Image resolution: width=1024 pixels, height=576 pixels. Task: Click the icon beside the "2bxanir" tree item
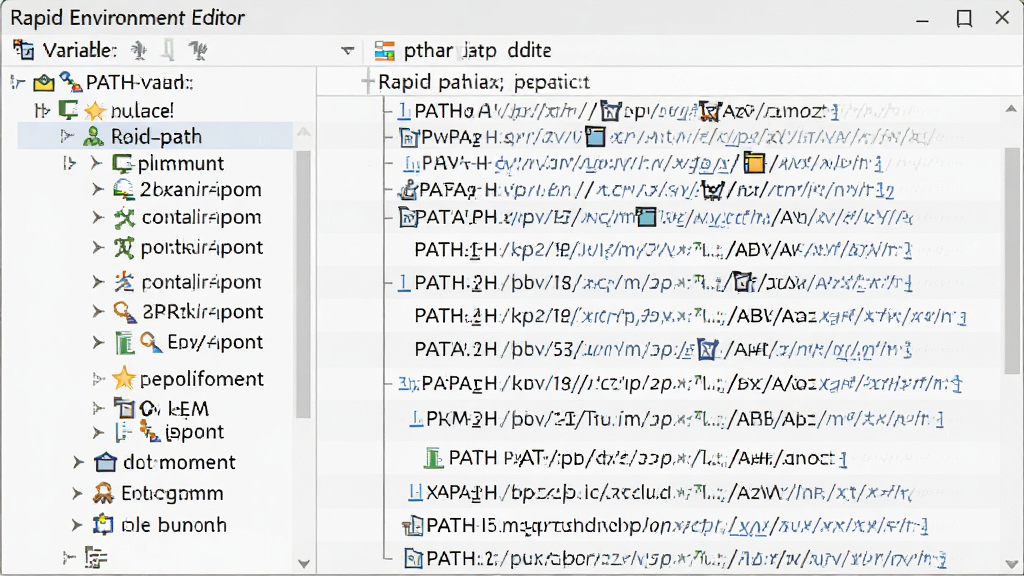pyautogui.click(x=123, y=190)
